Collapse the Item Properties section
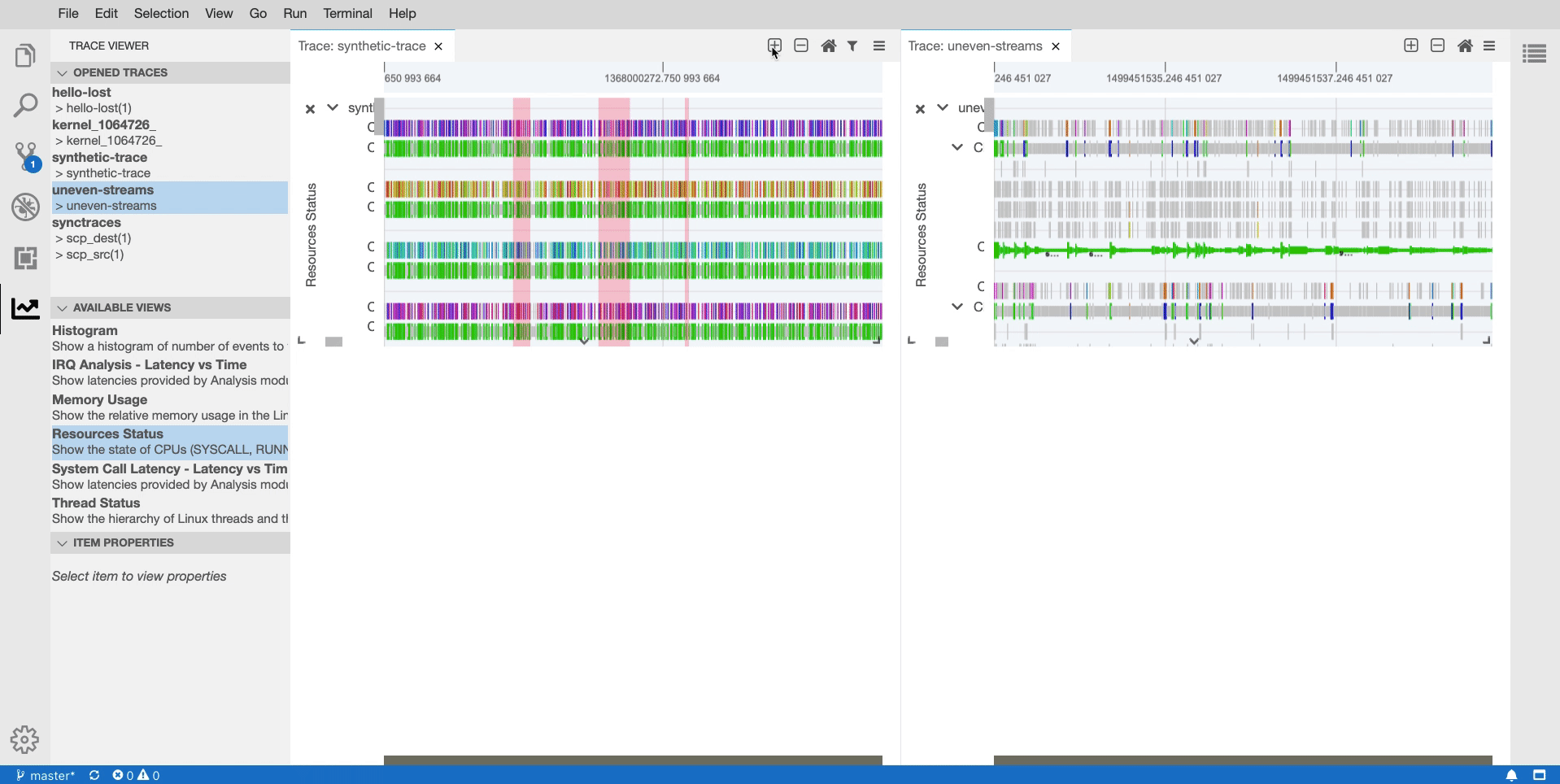 click(x=170, y=542)
